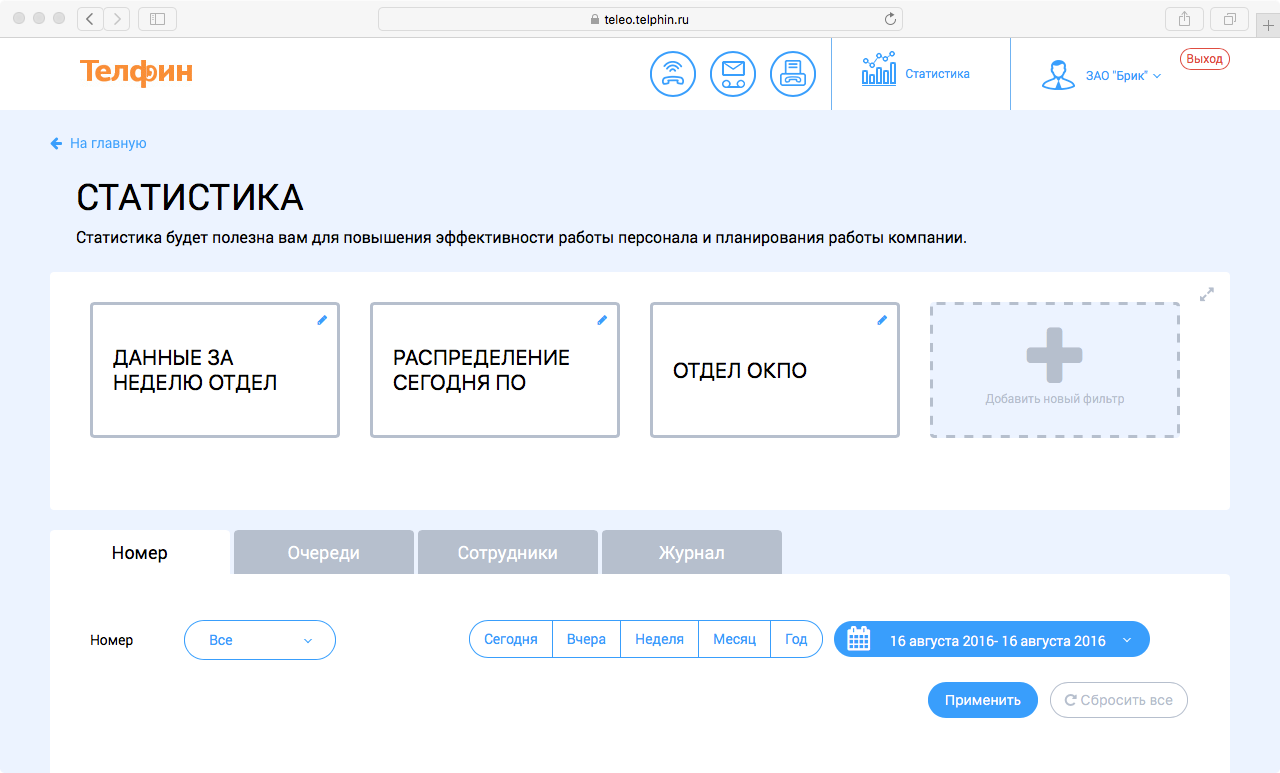Expand the filters panel with arrows icon
Screen dimensions: 1280x773
pyautogui.click(x=1207, y=295)
